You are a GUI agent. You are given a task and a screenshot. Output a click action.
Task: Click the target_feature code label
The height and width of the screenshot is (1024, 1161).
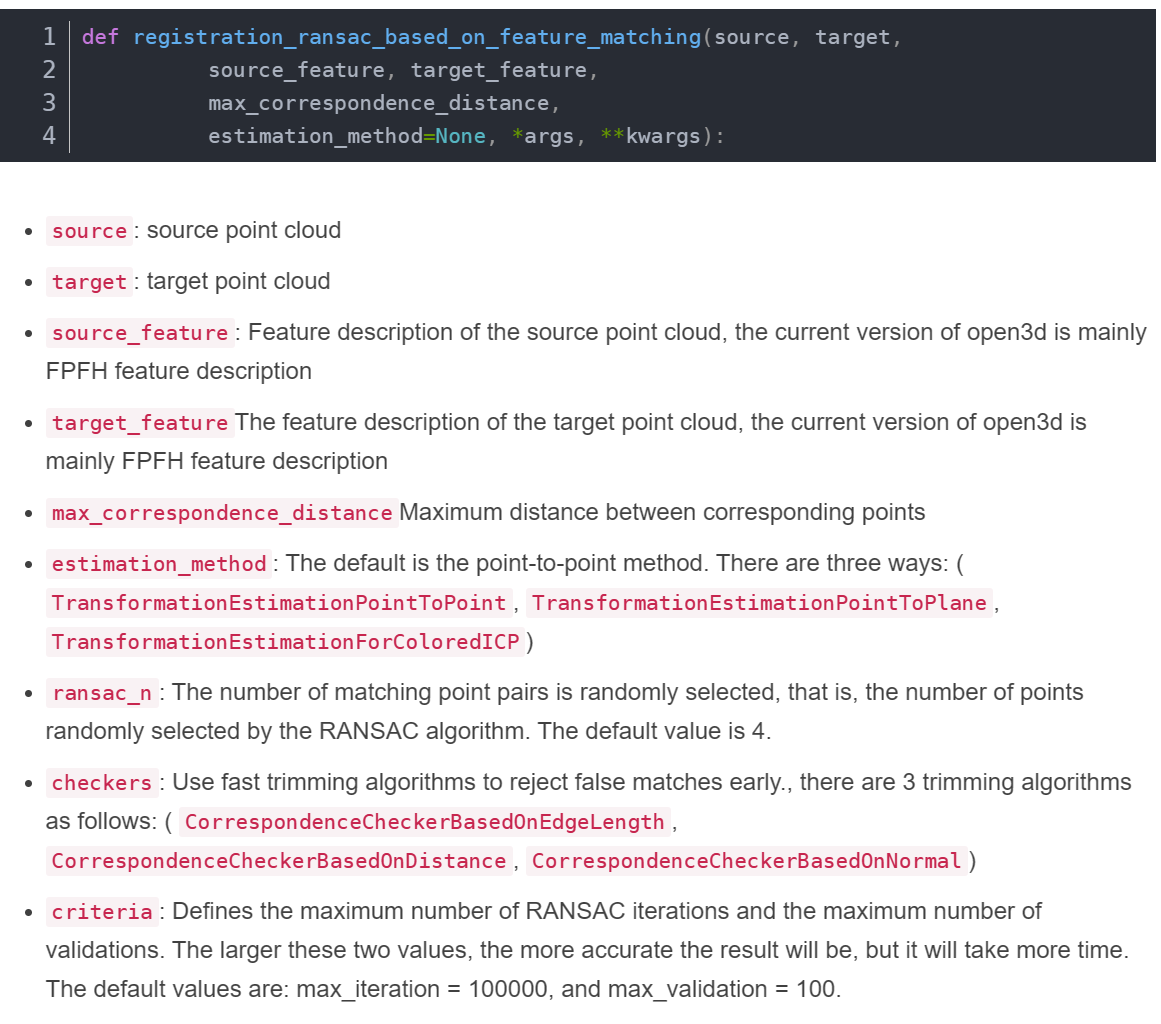(x=138, y=423)
